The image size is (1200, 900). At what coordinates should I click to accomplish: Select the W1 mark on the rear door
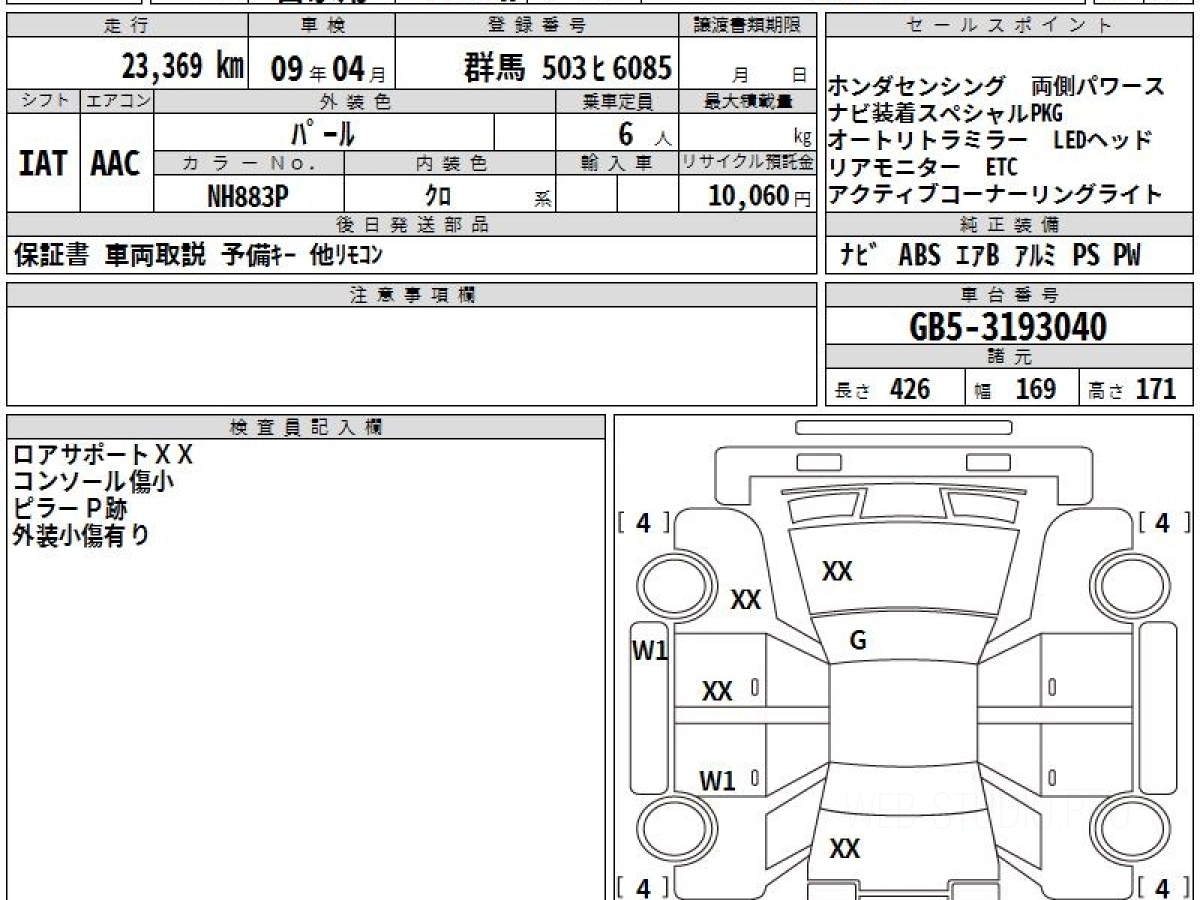tap(717, 780)
